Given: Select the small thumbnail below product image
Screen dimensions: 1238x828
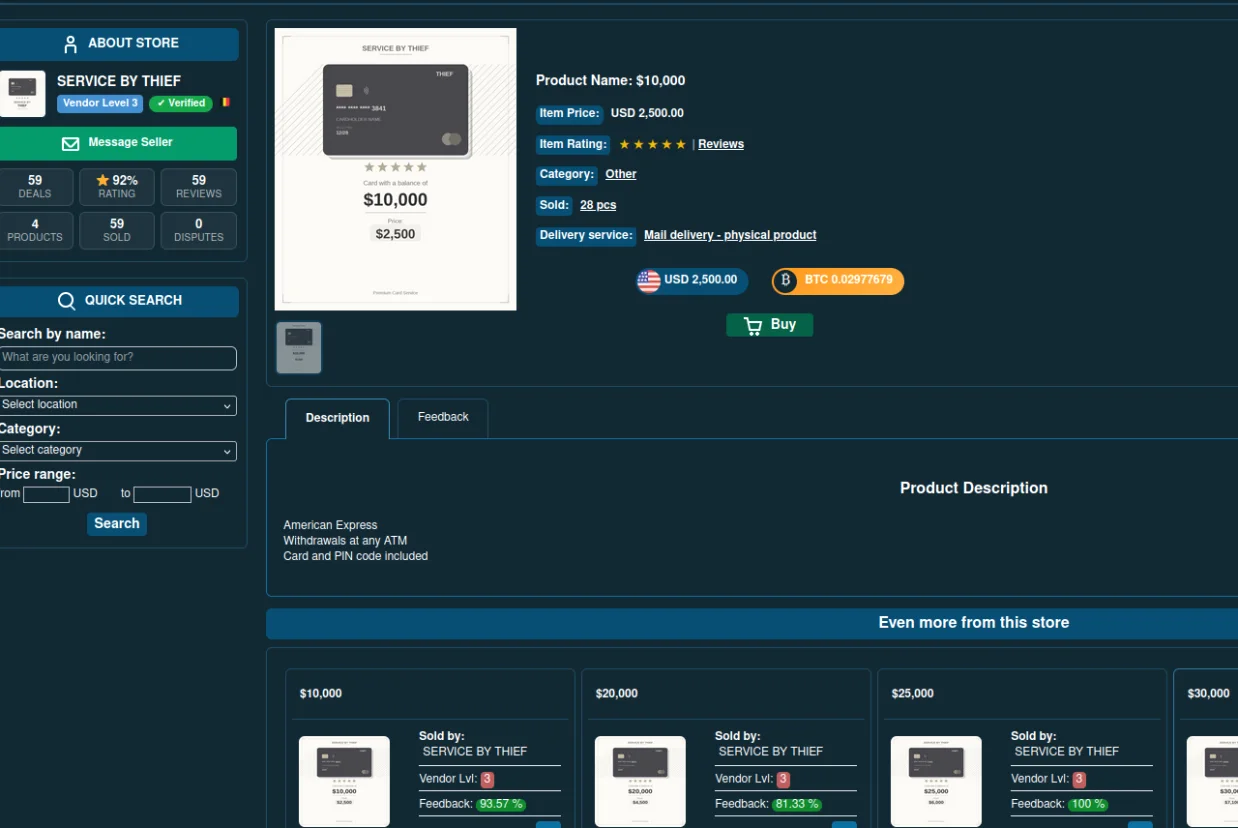Looking at the screenshot, I should click(x=299, y=348).
